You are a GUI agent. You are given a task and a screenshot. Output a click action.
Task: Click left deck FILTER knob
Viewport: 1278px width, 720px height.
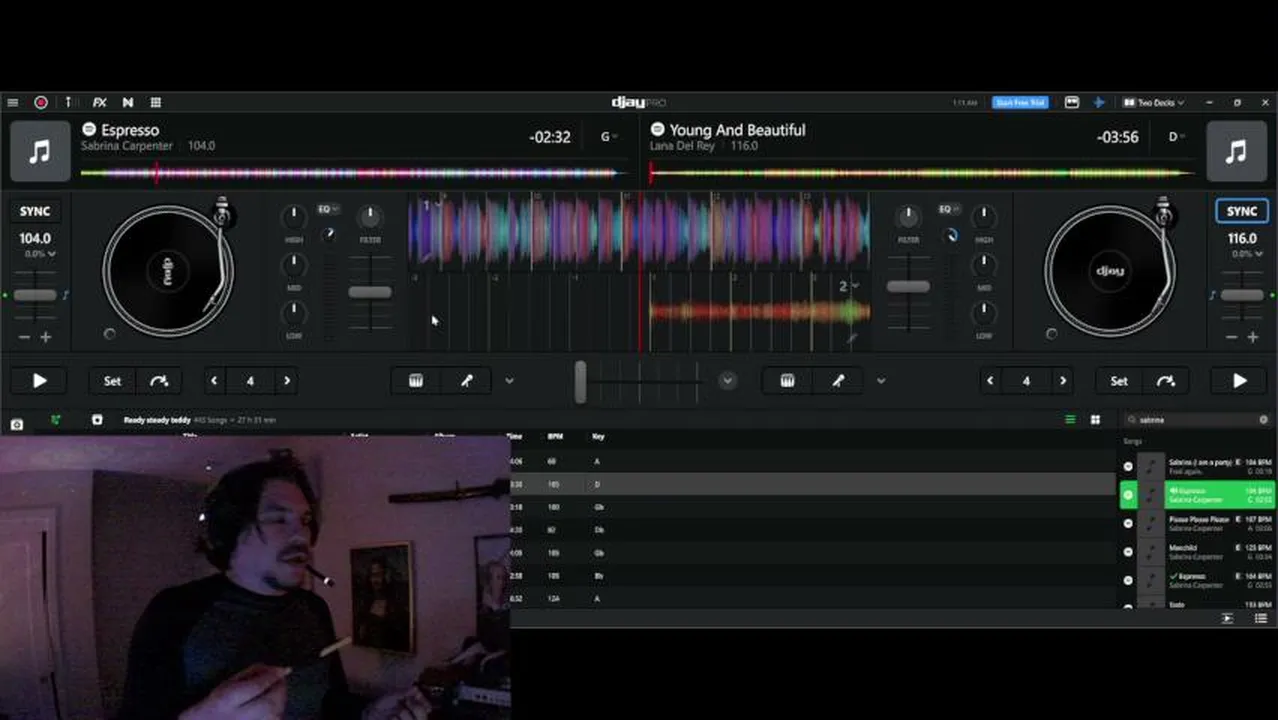(370, 216)
